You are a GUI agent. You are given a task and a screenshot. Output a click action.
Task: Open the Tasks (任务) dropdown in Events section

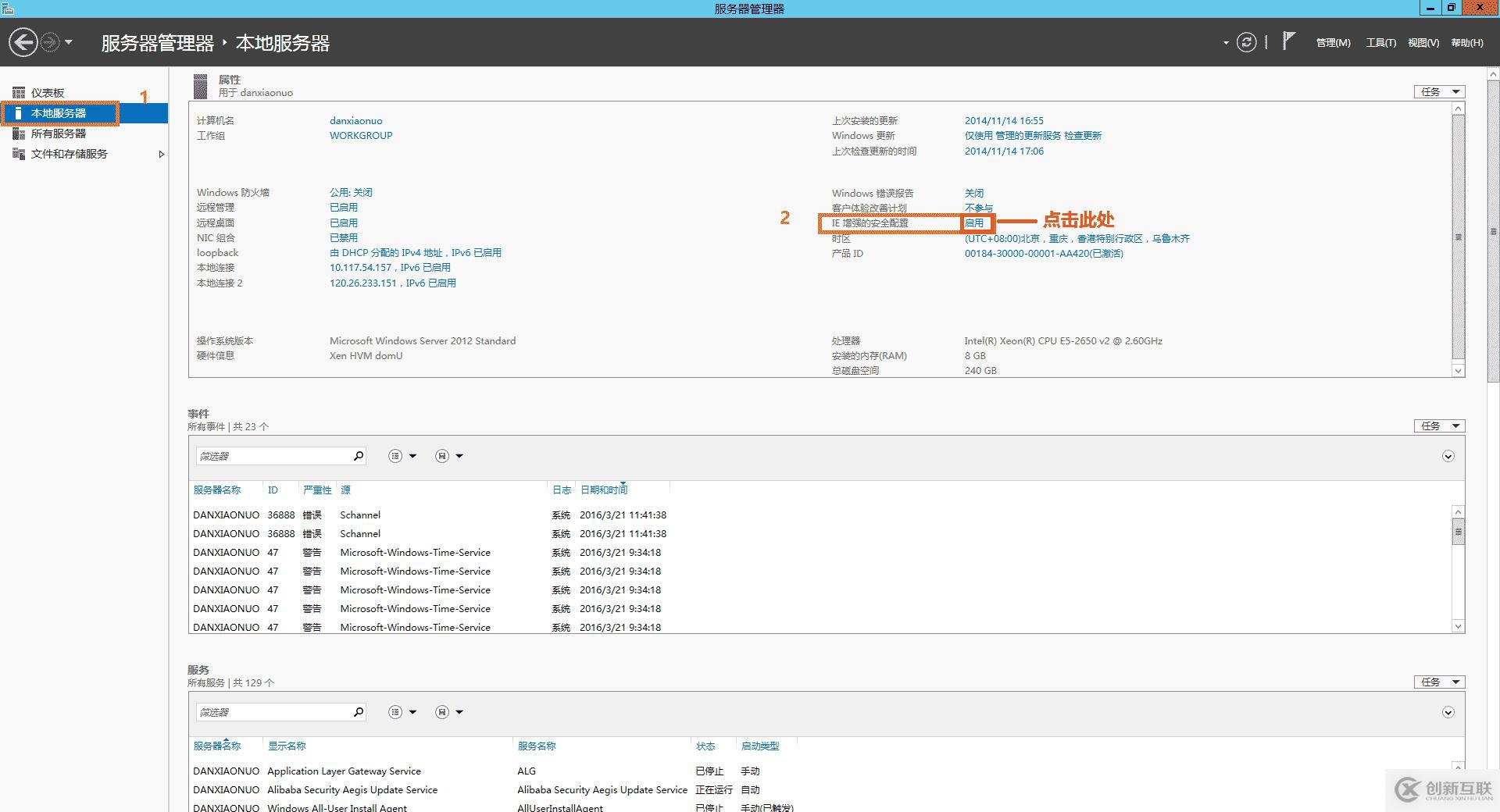coord(1439,426)
